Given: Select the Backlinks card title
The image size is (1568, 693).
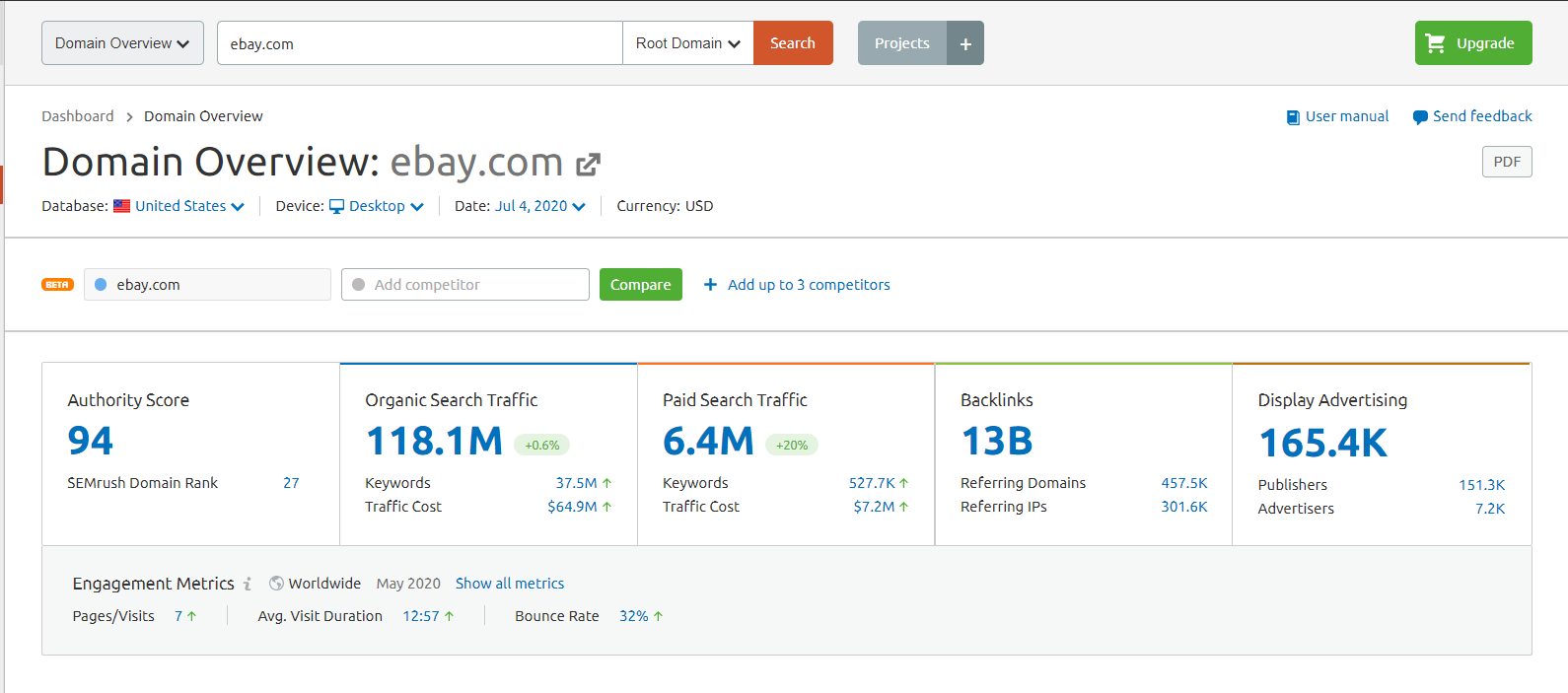Looking at the screenshot, I should click(x=997, y=400).
